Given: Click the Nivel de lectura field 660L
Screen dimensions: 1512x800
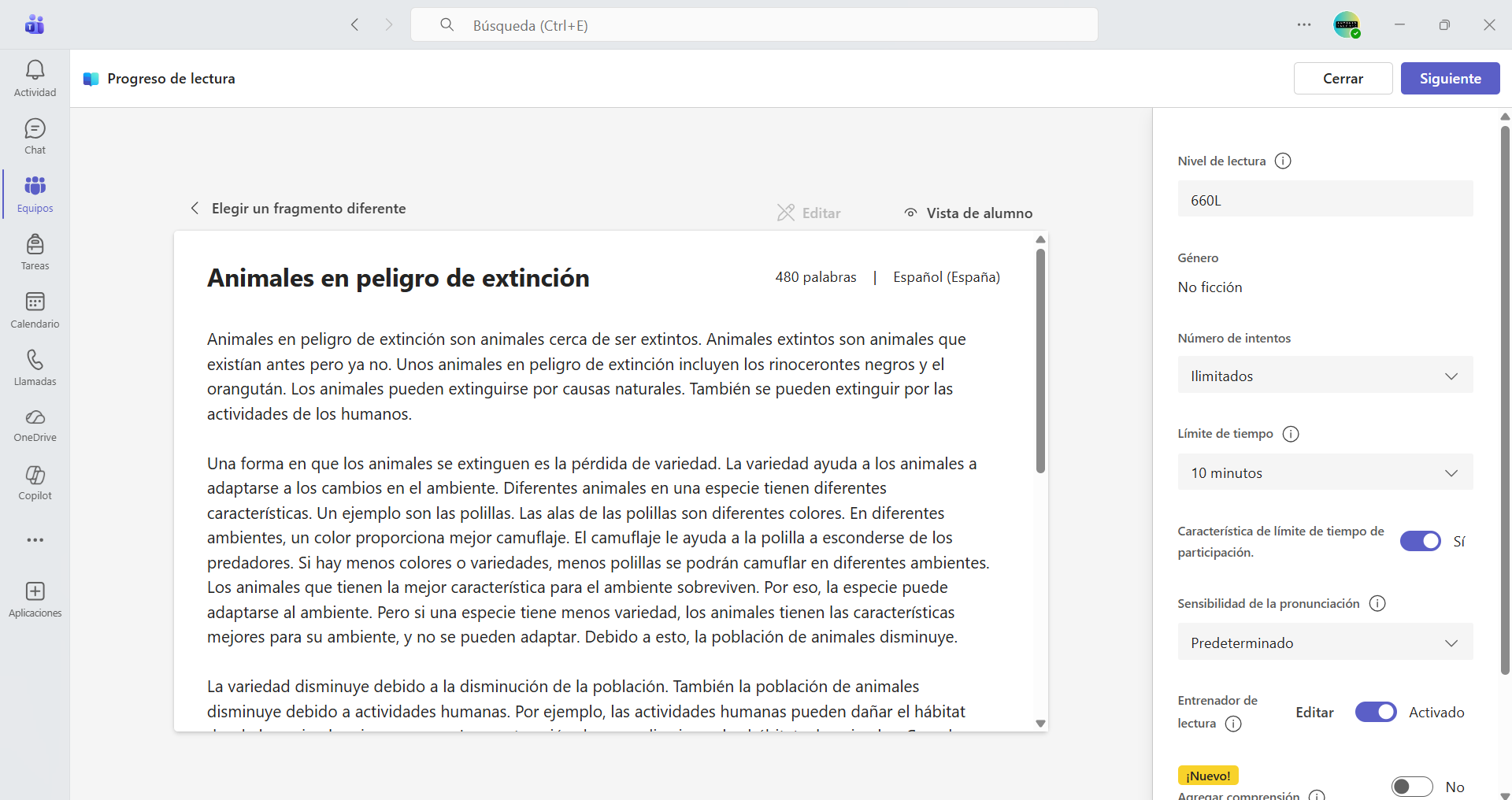Looking at the screenshot, I should pos(1325,200).
